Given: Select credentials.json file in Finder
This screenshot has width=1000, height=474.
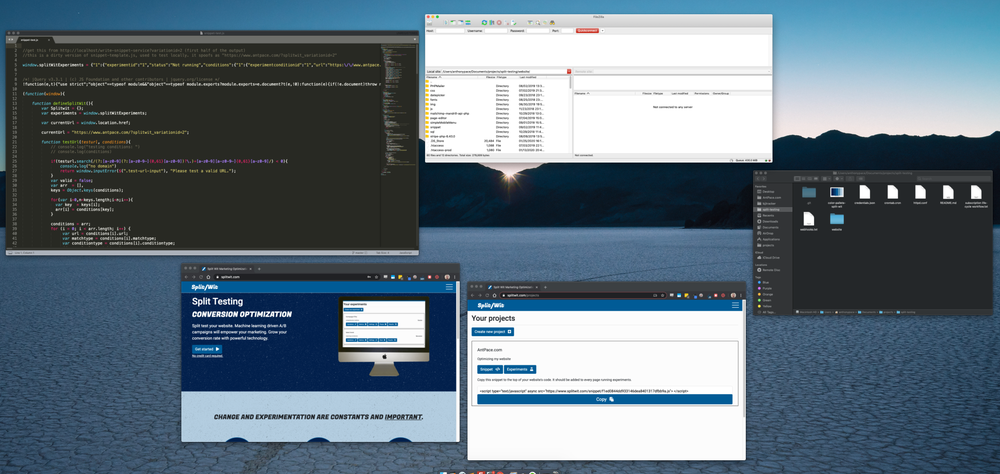Looking at the screenshot, I should [x=864, y=195].
